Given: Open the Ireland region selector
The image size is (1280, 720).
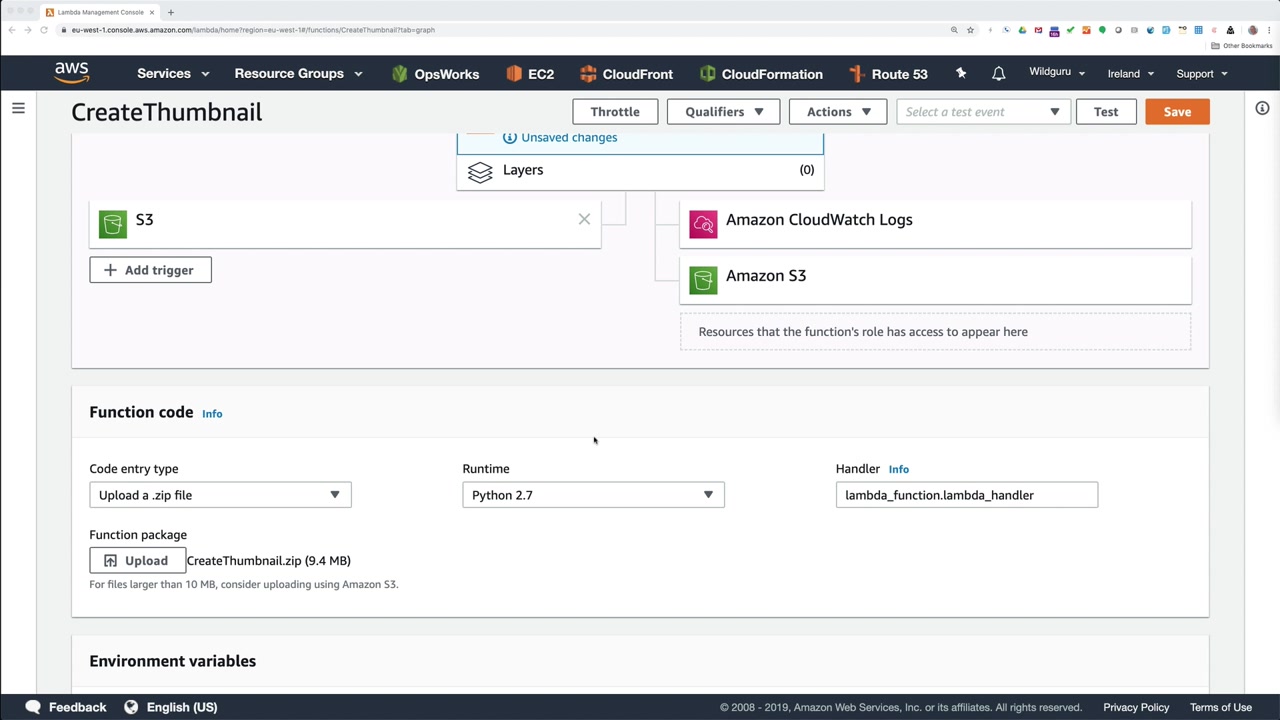Looking at the screenshot, I should coord(1131,74).
